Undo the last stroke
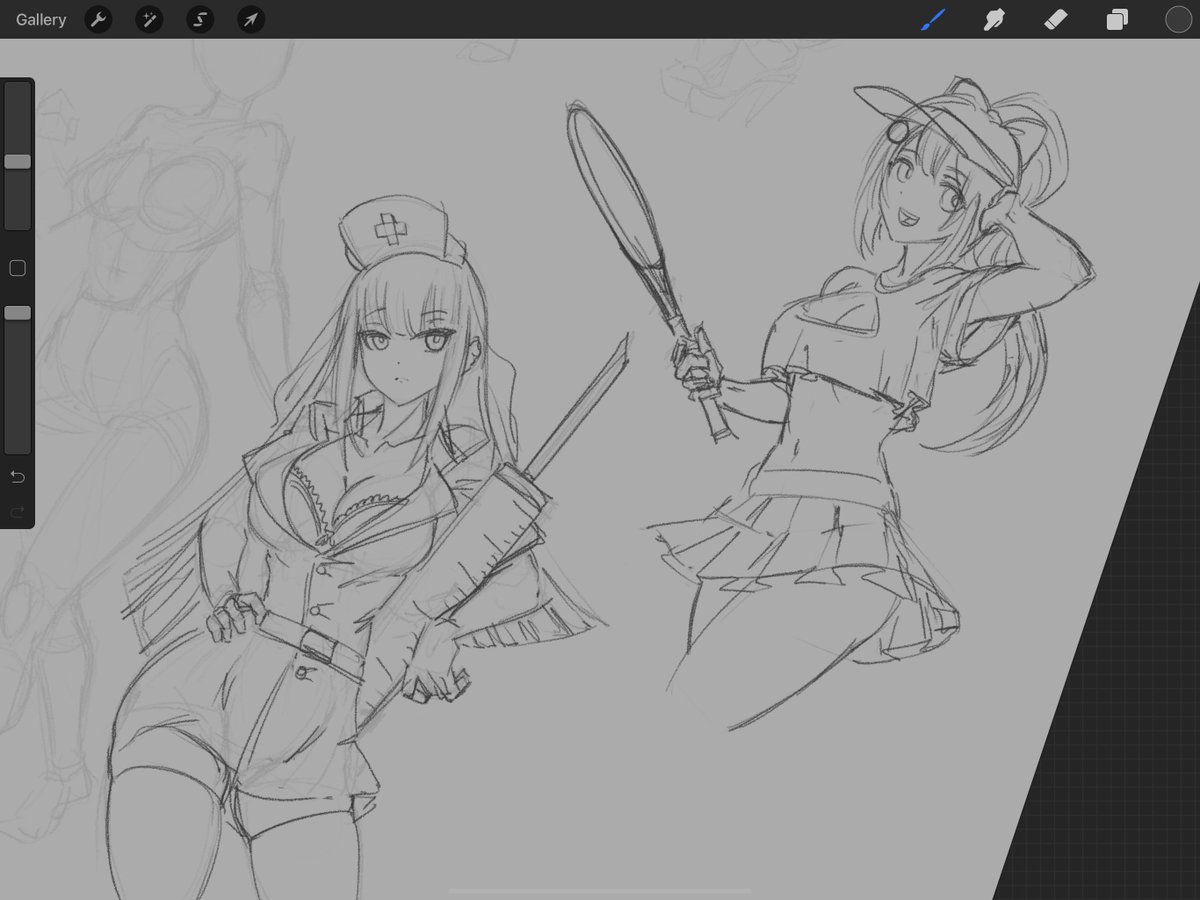 click(17, 477)
